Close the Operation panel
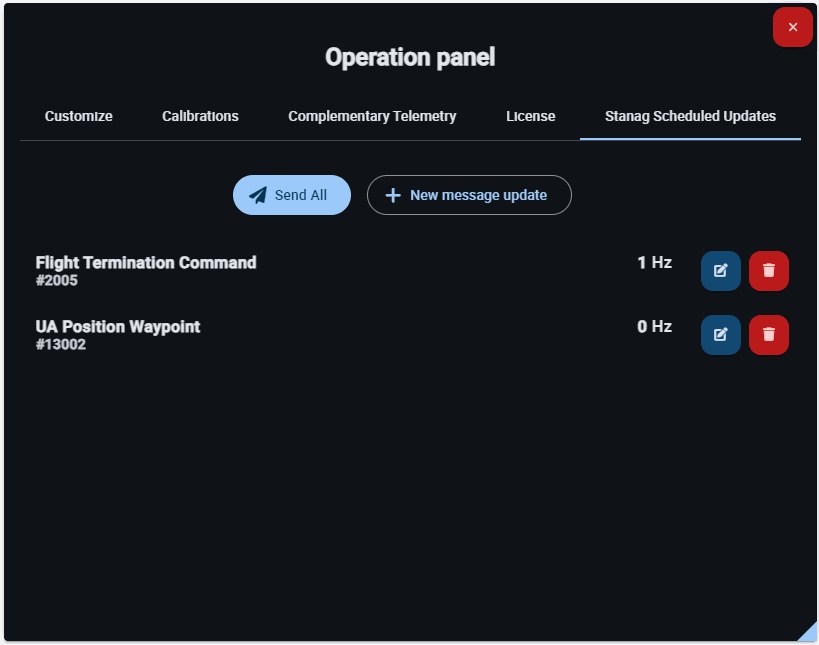The height and width of the screenshot is (645, 819). (x=792, y=27)
